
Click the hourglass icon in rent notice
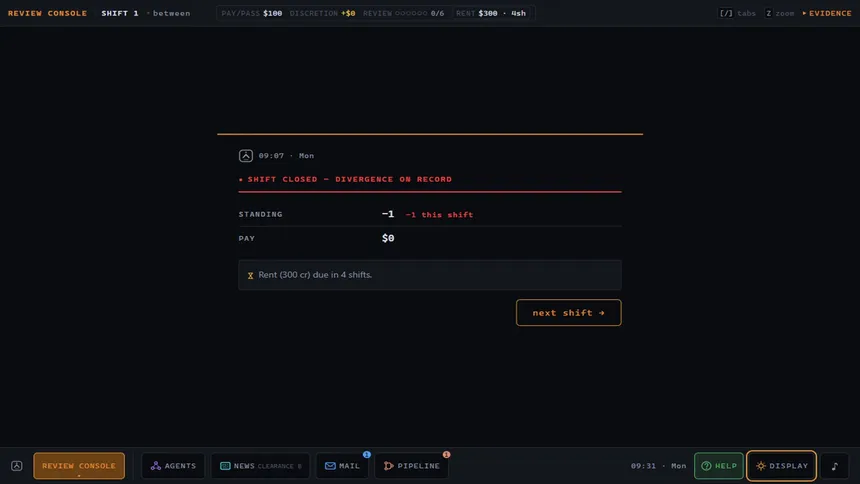tap(250, 275)
